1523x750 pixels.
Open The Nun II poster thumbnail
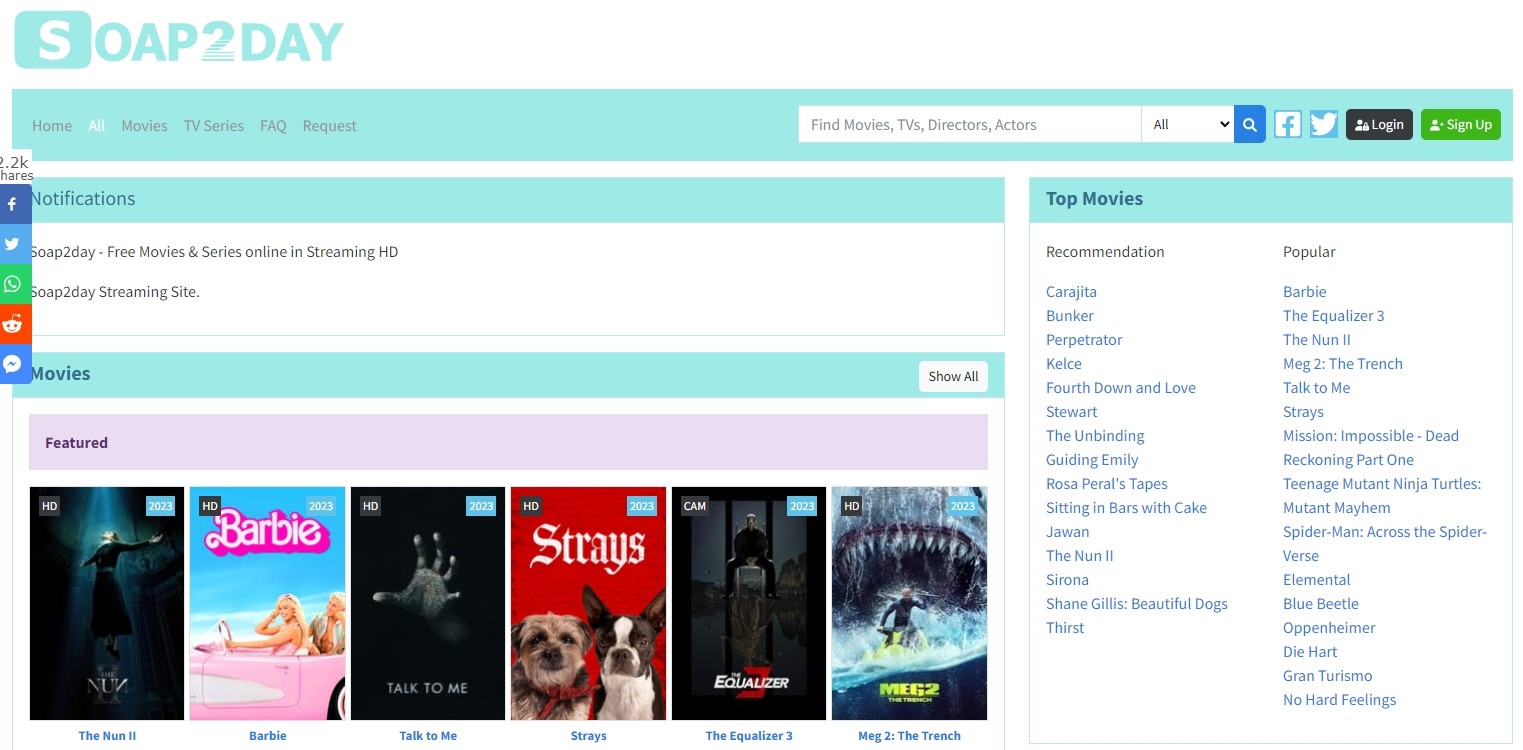[107, 603]
